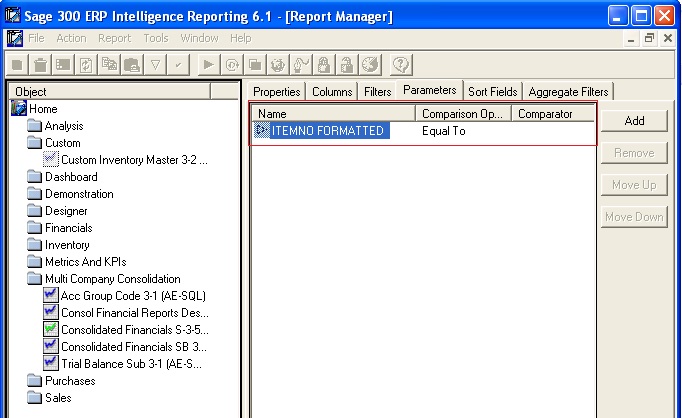Click the Name column header
Screen dimensions: 682x418
pyautogui.click(x=334, y=114)
